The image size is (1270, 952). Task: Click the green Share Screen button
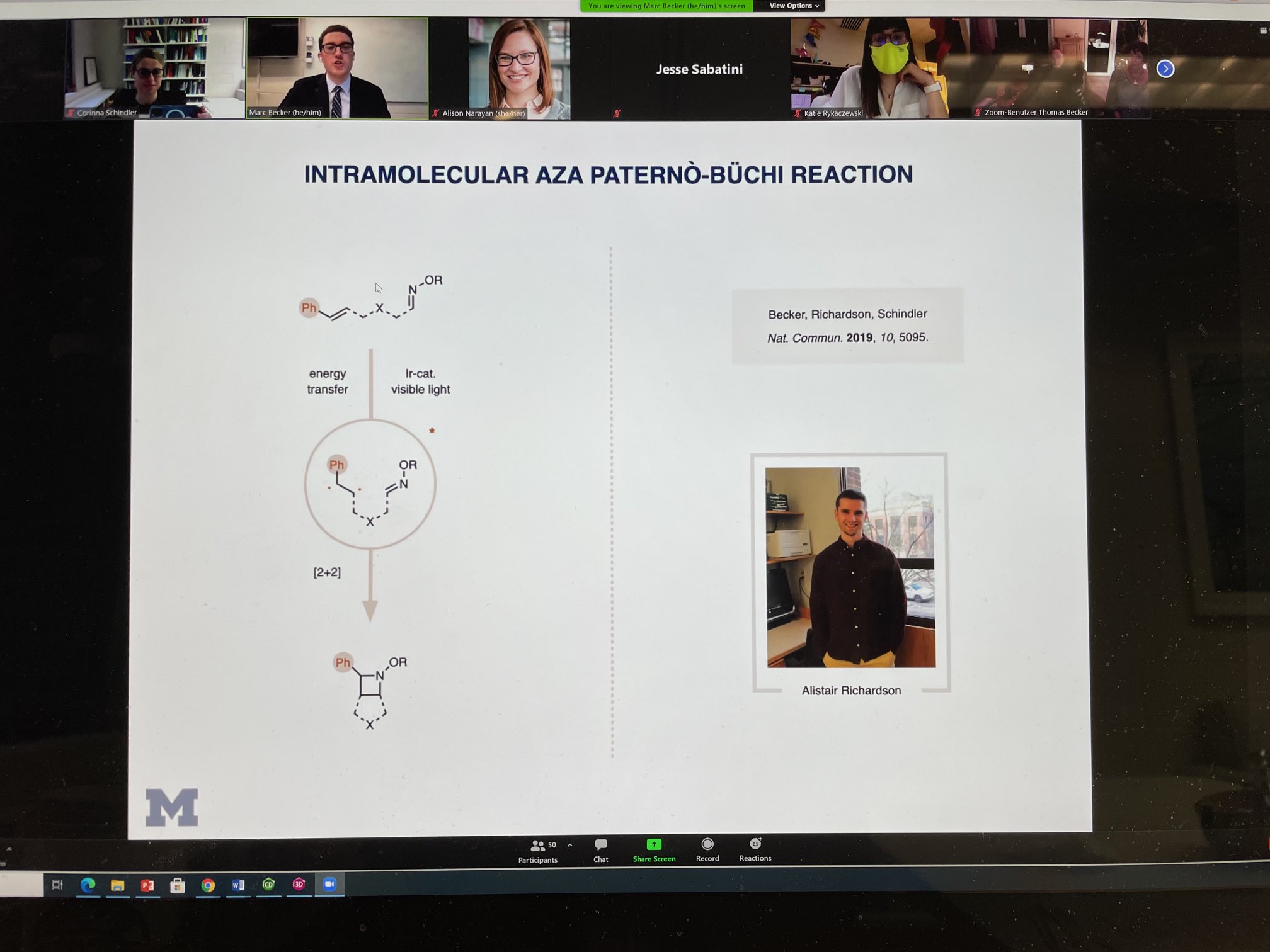coord(654,849)
